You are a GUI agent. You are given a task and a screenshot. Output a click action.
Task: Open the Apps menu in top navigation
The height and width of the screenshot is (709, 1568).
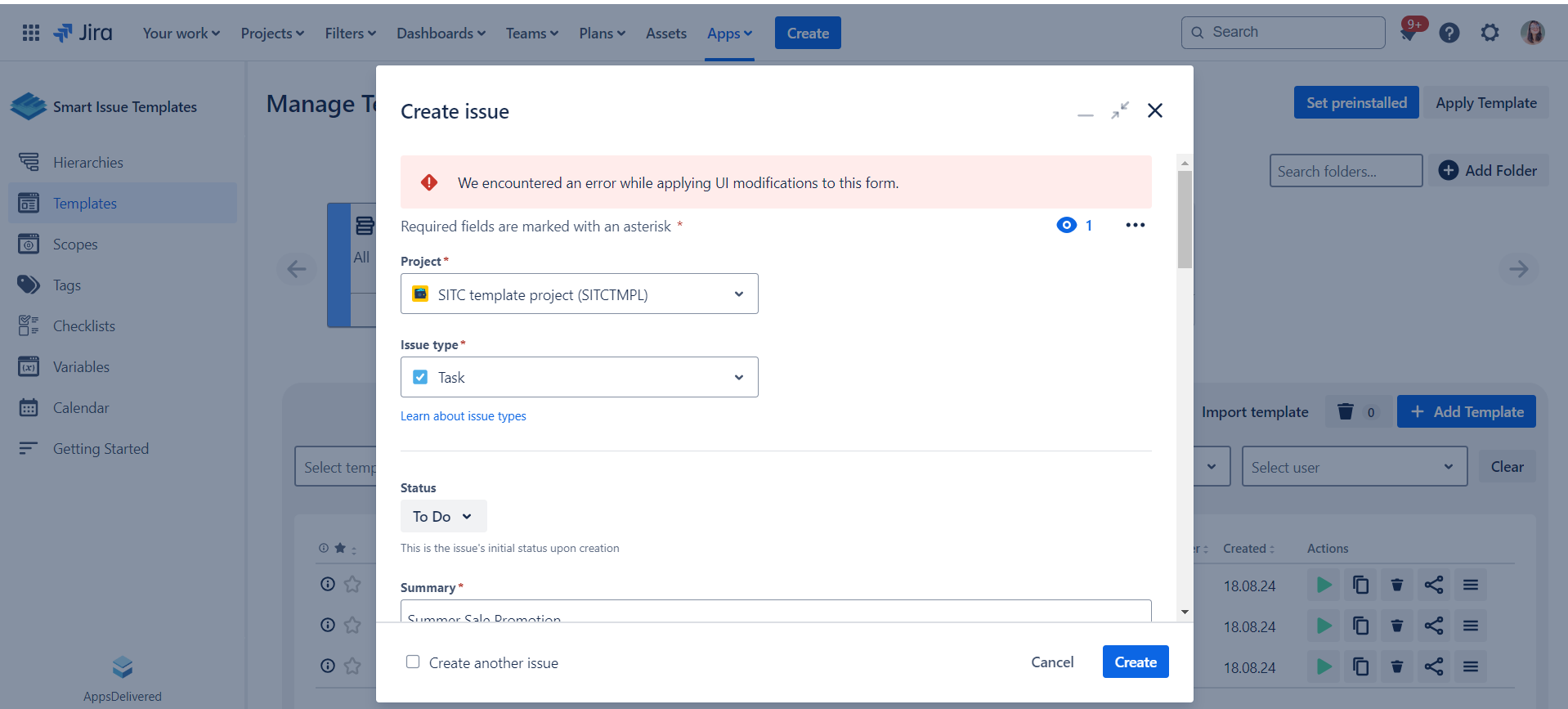tap(729, 34)
